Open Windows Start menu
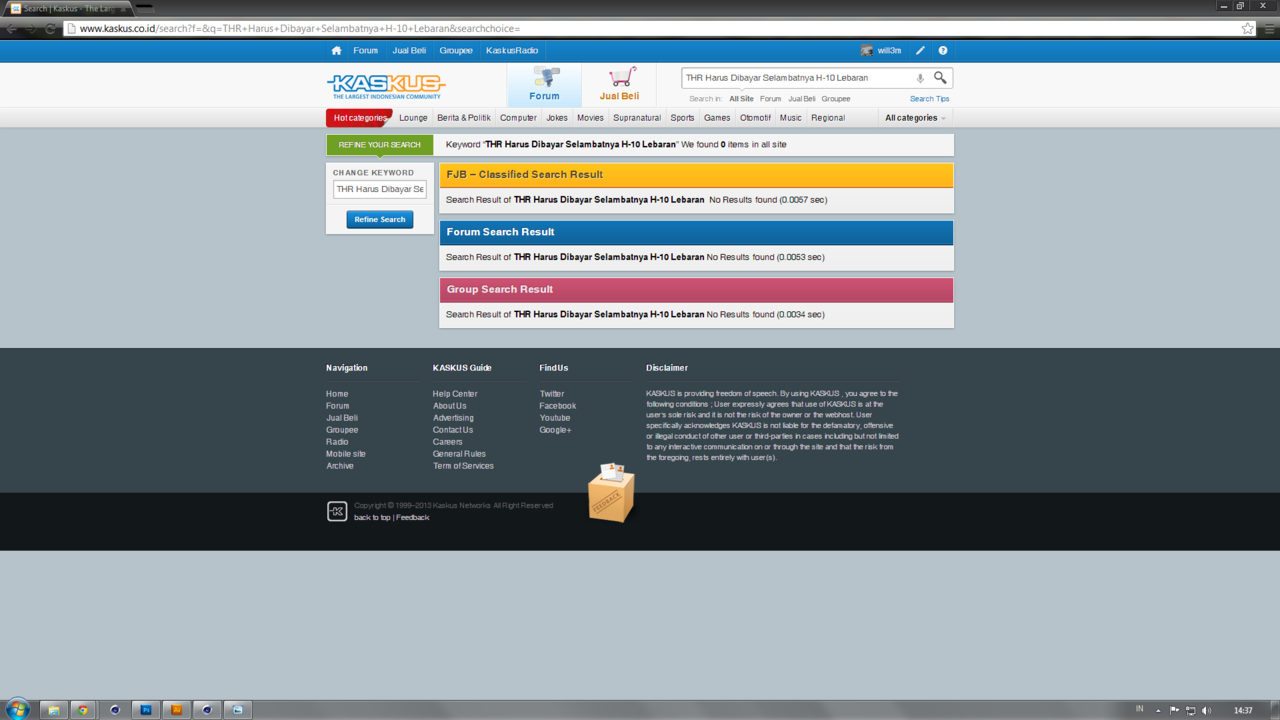The image size is (1280, 720). (x=17, y=709)
